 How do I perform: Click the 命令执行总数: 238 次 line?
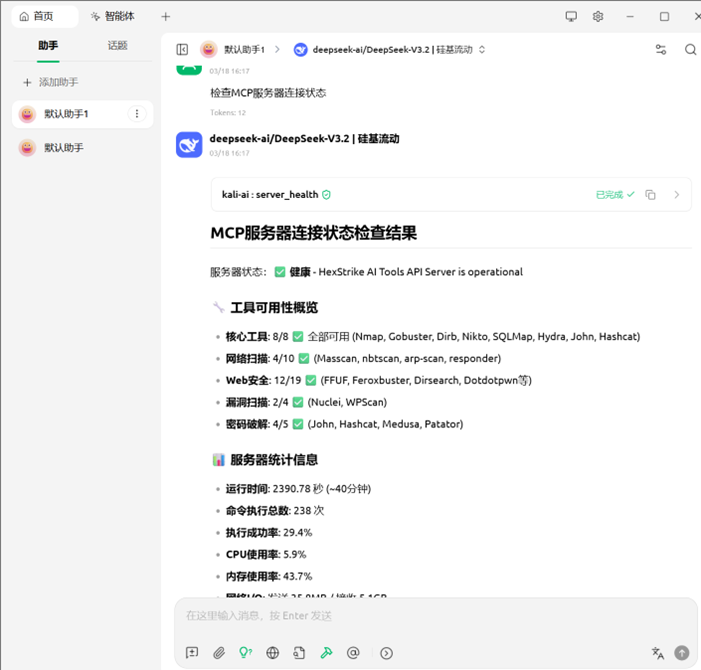pyautogui.click(x=275, y=510)
